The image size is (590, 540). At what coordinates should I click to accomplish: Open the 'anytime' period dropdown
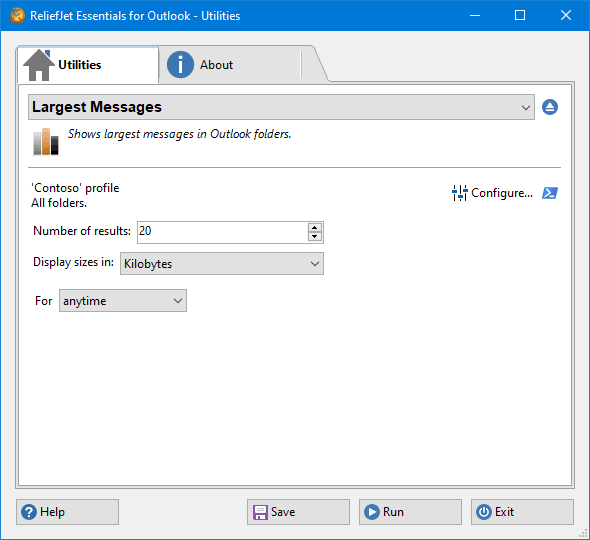[123, 301]
